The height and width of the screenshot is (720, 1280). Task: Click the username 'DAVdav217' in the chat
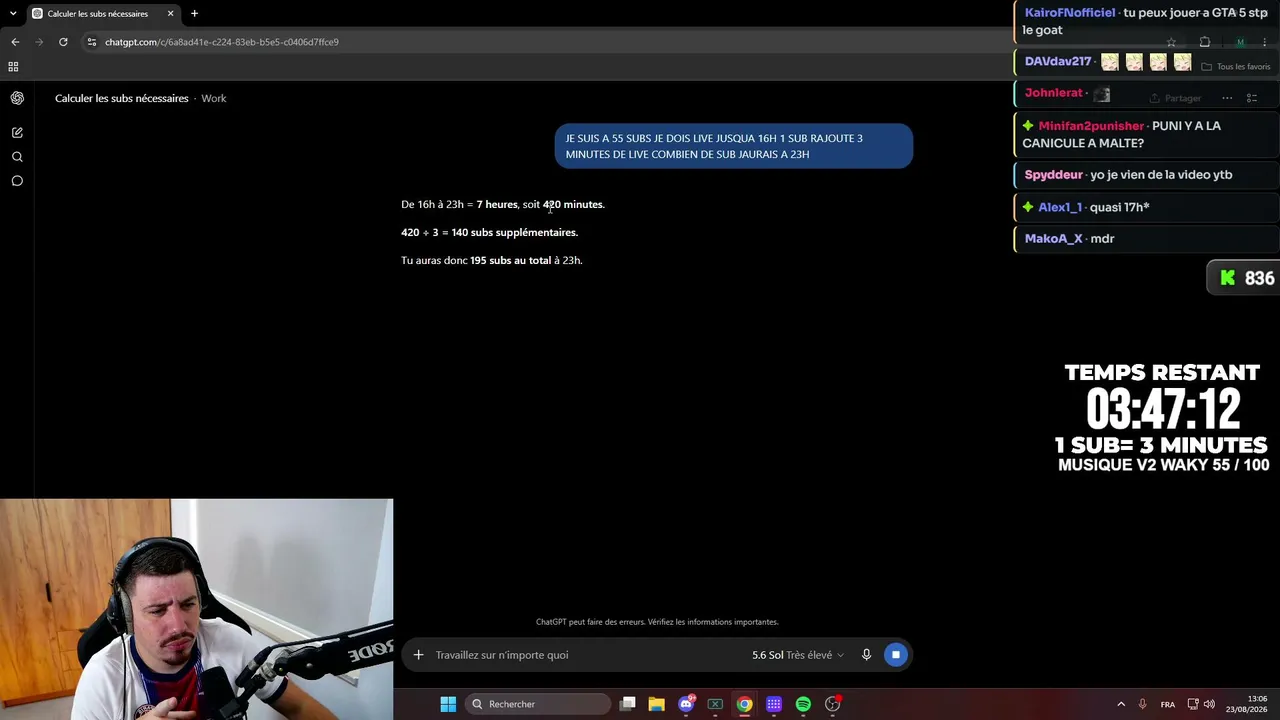click(1058, 62)
